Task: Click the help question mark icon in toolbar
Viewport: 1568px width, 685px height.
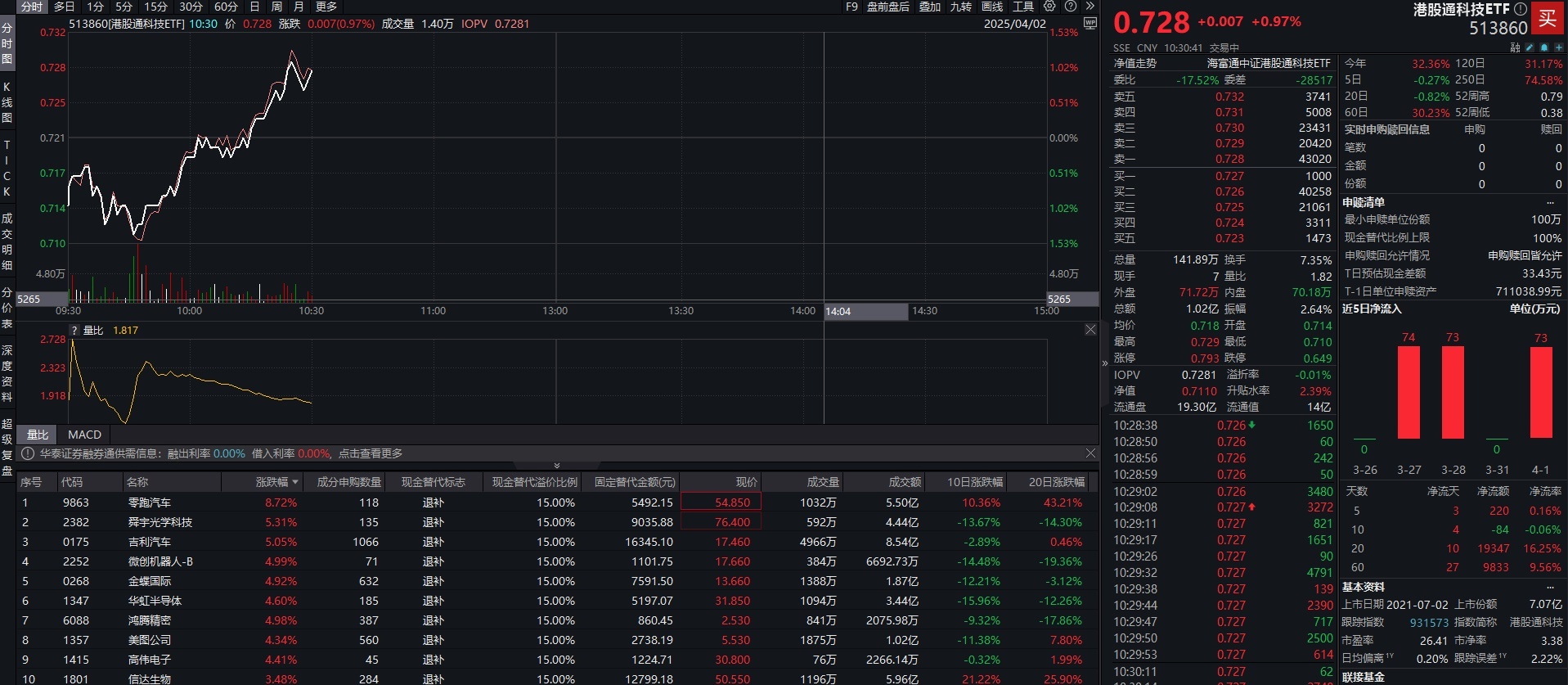Action: click(1070, 7)
